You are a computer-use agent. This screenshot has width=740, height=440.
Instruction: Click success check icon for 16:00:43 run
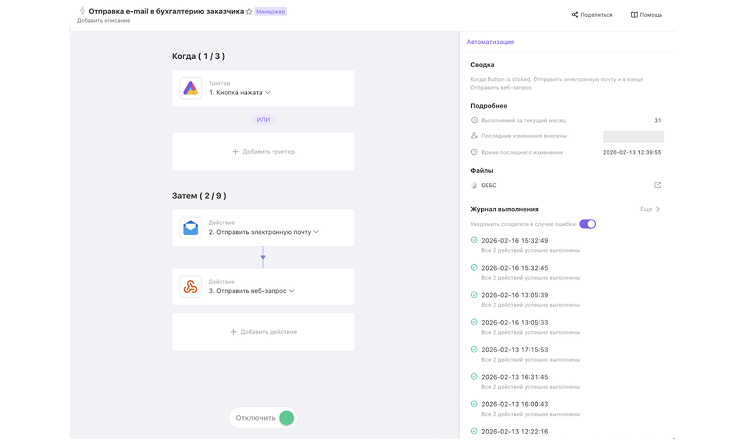pos(474,404)
